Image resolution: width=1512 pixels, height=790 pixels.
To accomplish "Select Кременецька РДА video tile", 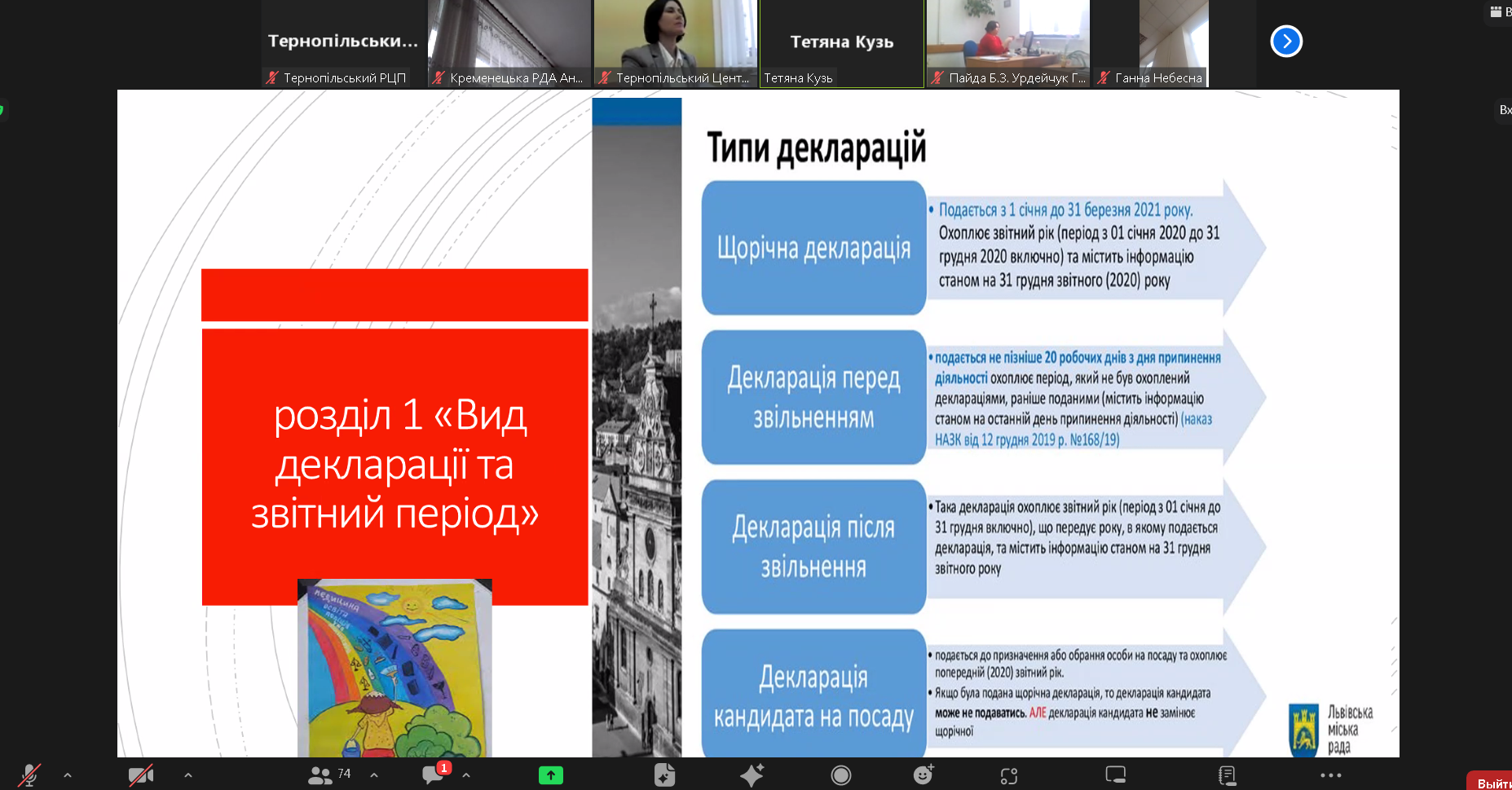I will 509,43.
